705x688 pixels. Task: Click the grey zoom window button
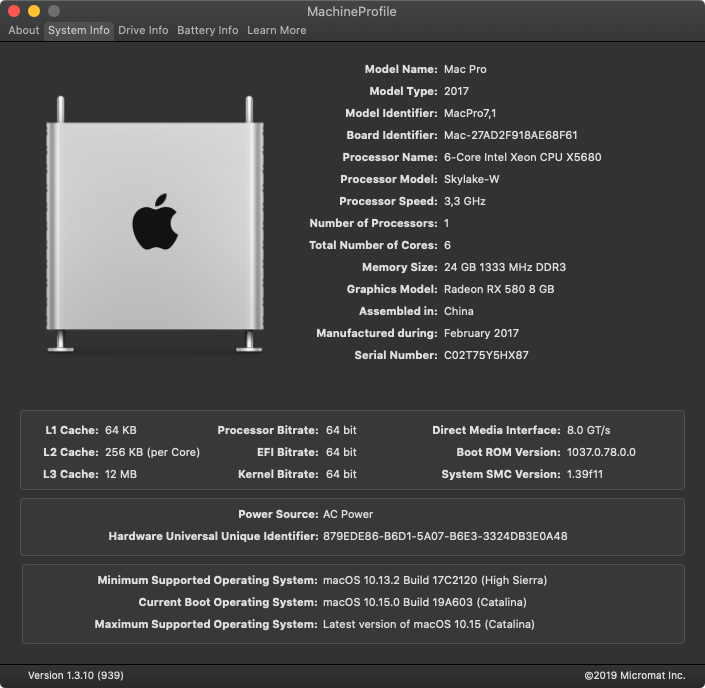tap(54, 11)
